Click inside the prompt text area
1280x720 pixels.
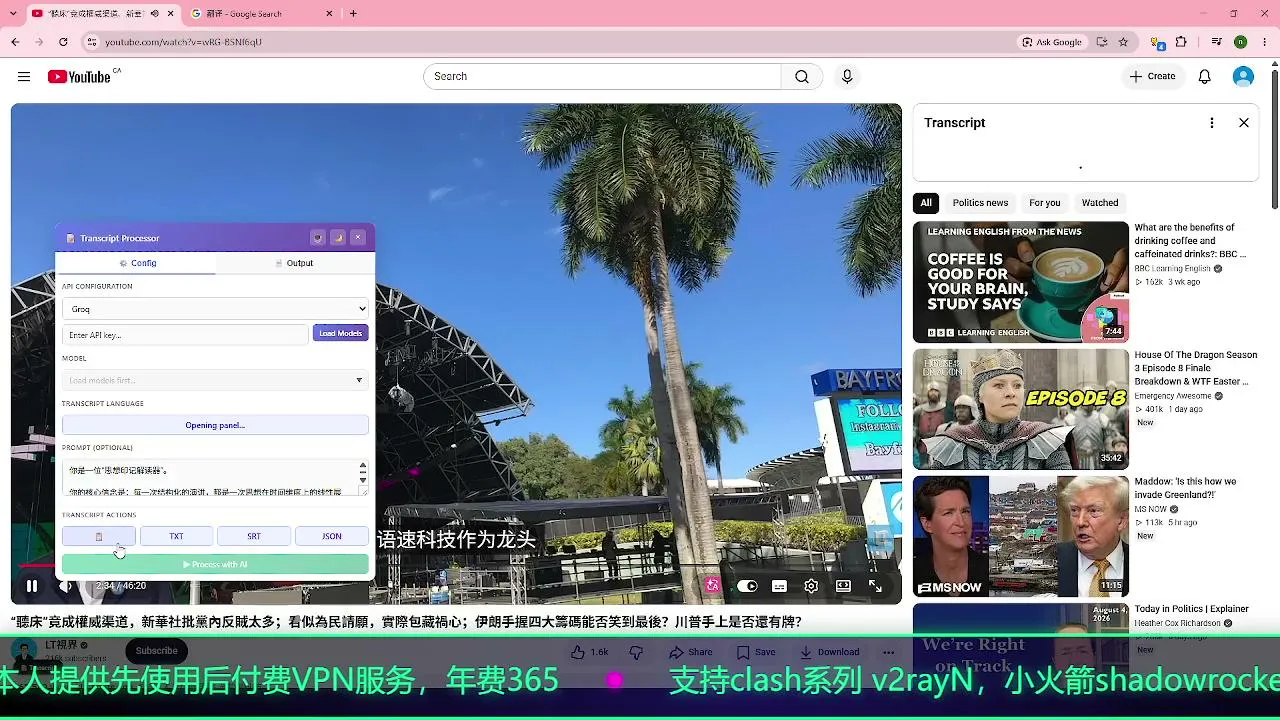coord(215,478)
